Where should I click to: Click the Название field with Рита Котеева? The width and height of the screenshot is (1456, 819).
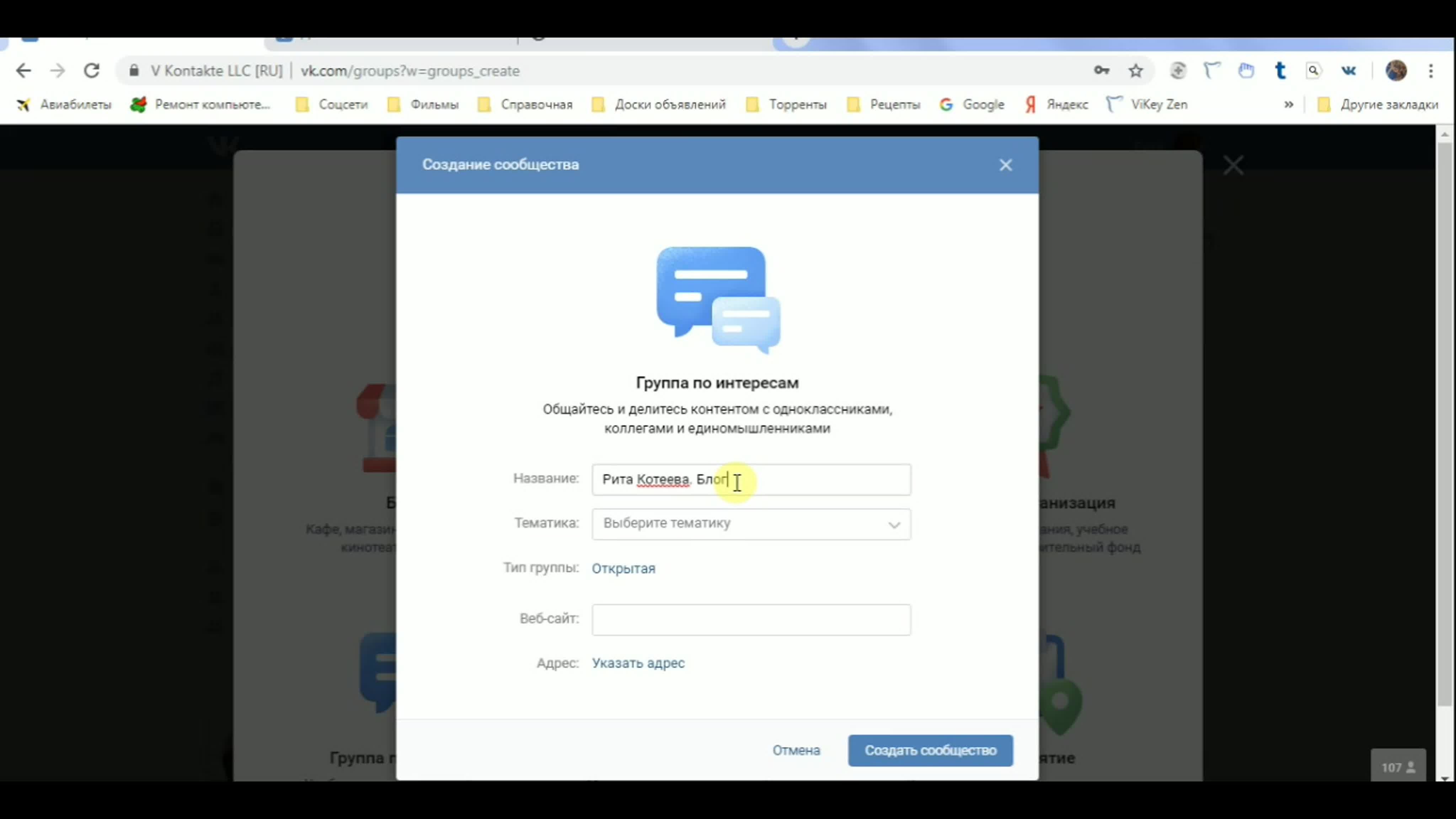[751, 480]
